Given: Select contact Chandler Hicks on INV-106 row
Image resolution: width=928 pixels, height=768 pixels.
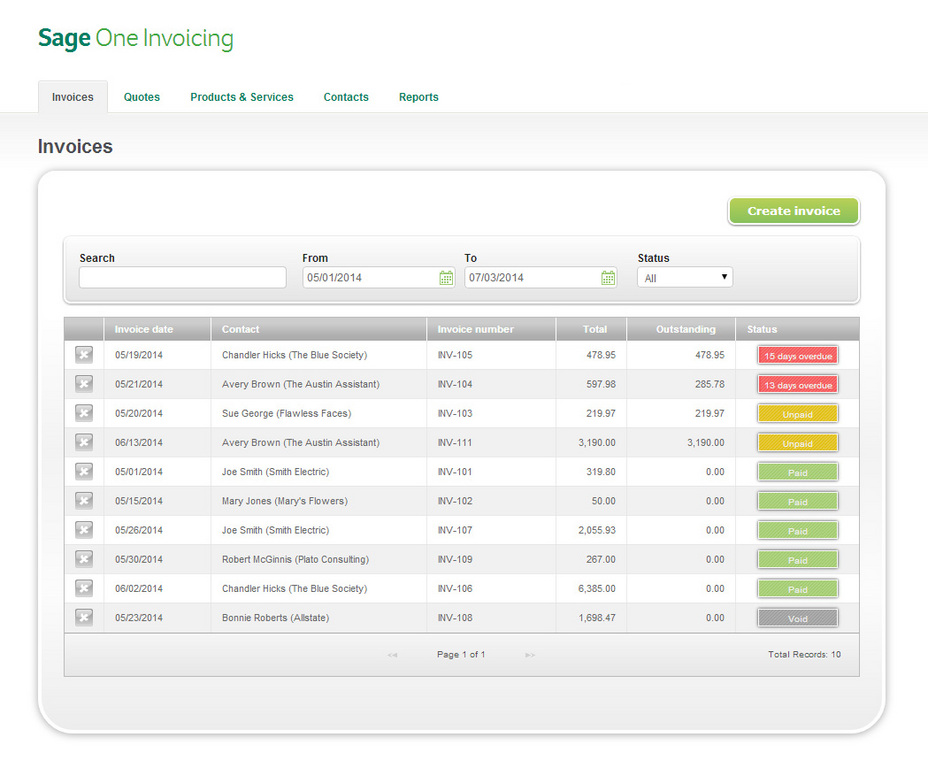Looking at the screenshot, I should [x=294, y=589].
